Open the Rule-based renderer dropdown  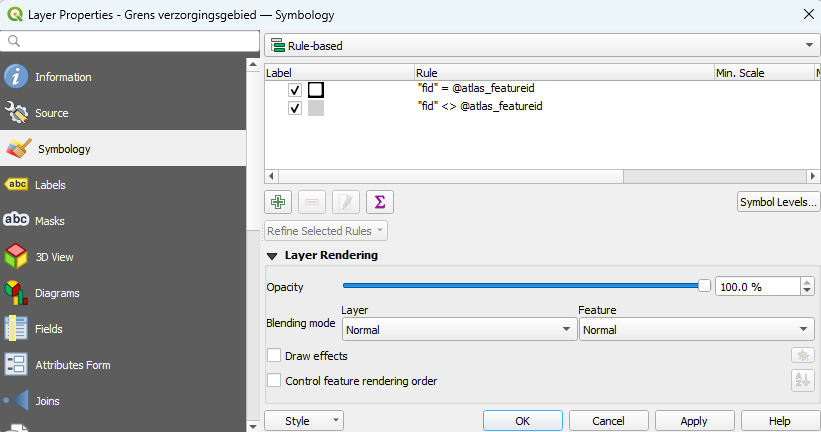(x=541, y=45)
